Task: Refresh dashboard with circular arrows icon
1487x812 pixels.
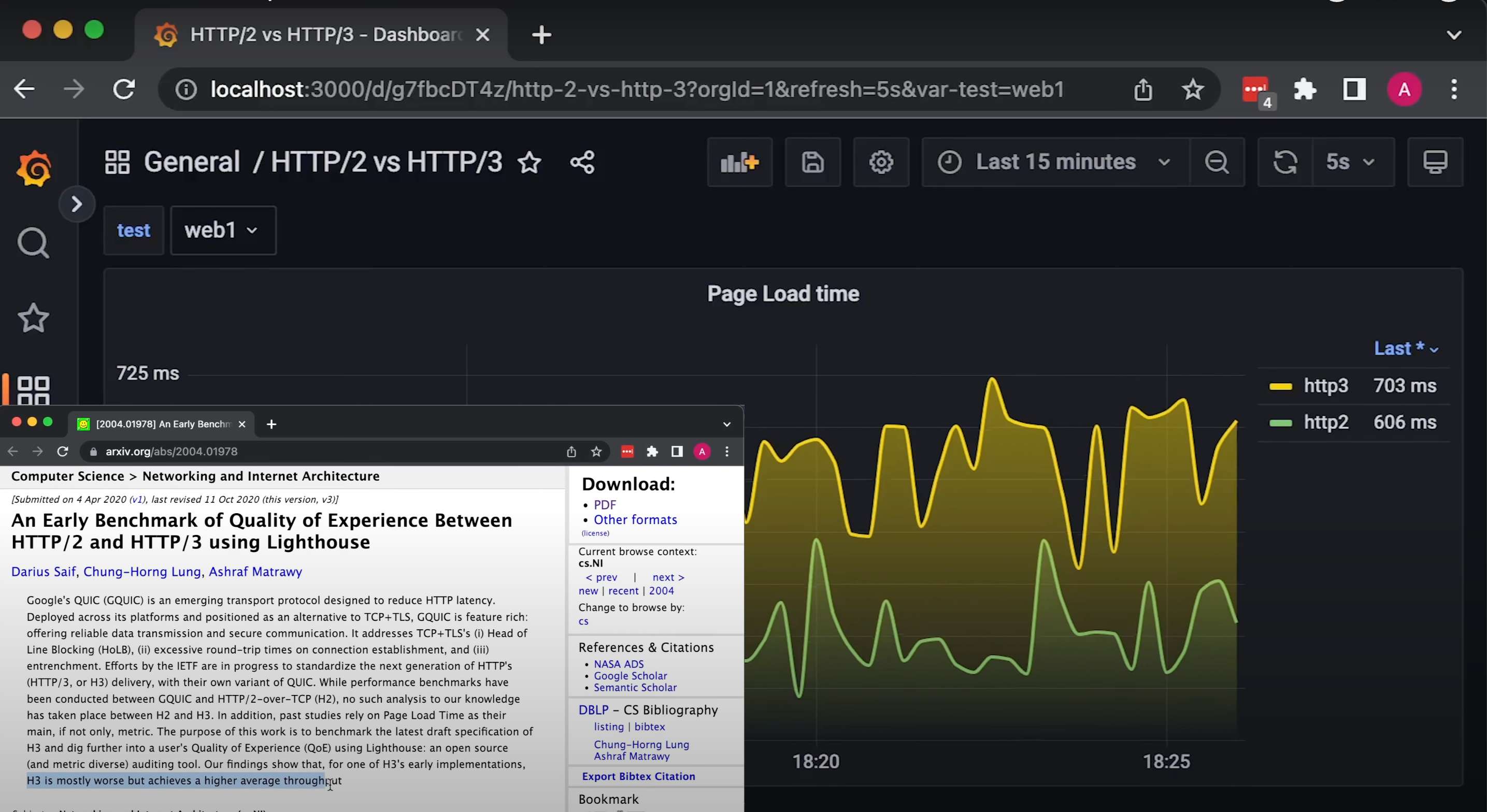Action: tap(1285, 162)
